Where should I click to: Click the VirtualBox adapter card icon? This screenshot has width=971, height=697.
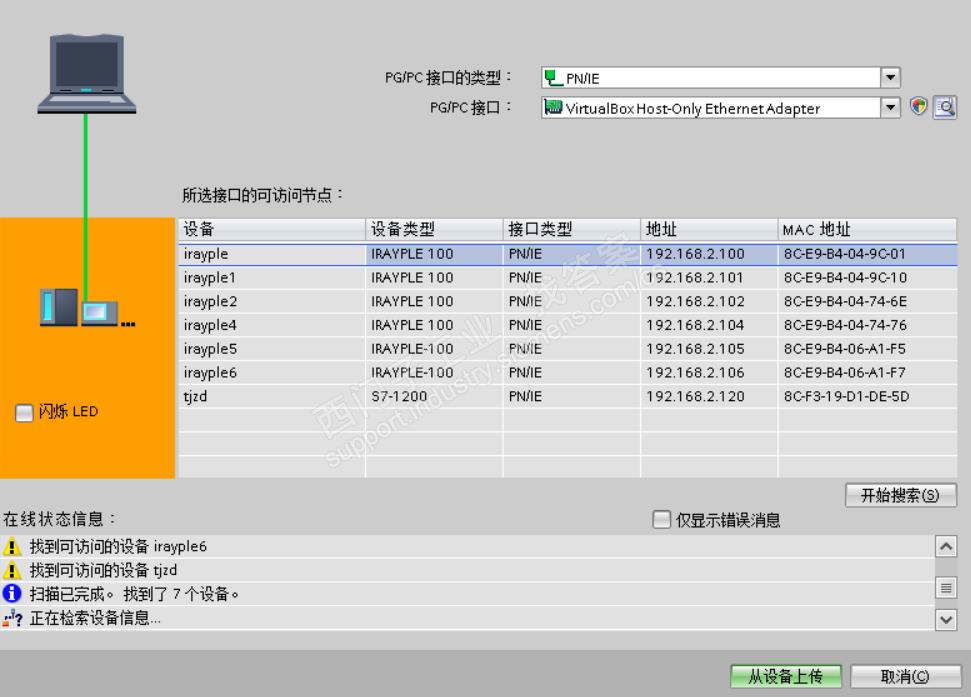click(552, 108)
